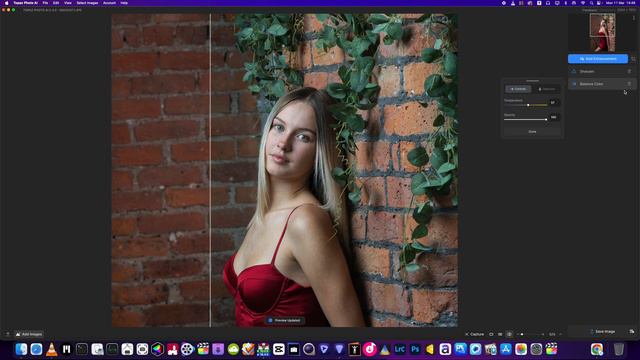Select the side-by-side view mode icon

(500, 334)
